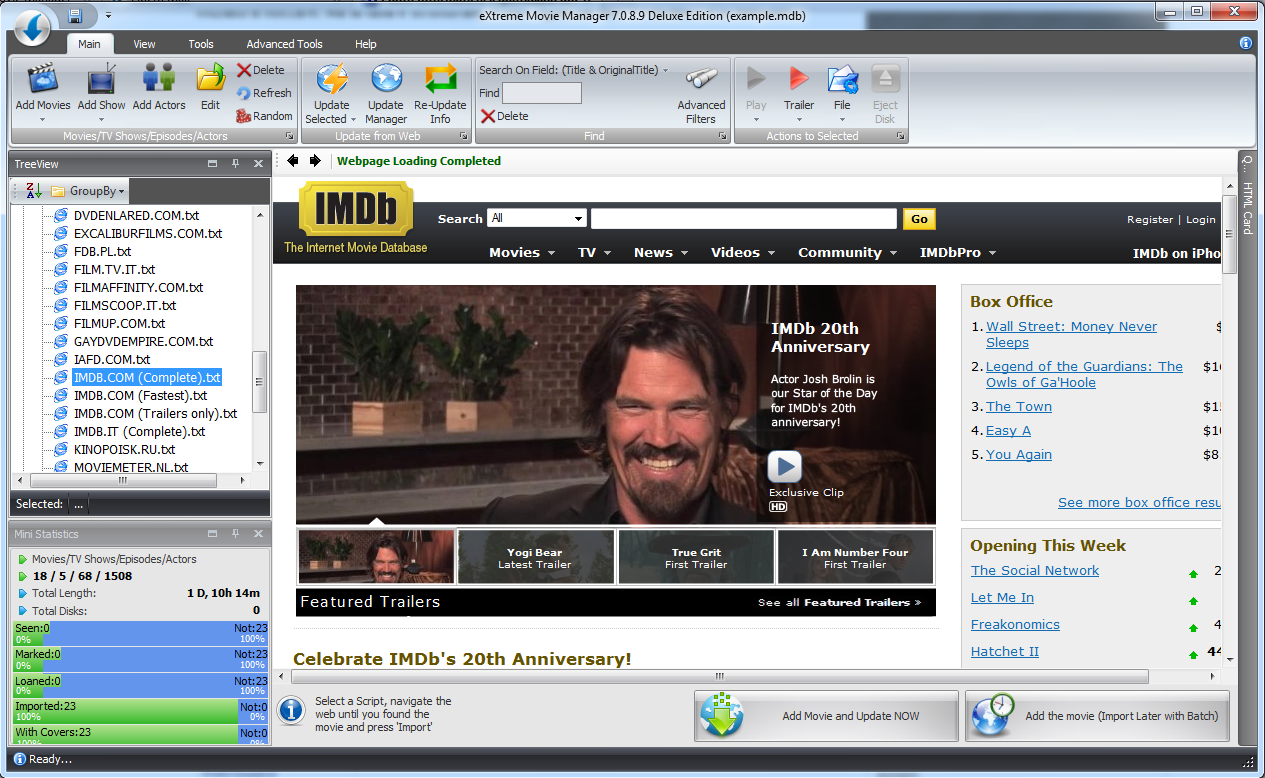Open the Help ribbon tab
Image resolution: width=1265 pixels, height=778 pixels.
tap(366, 44)
